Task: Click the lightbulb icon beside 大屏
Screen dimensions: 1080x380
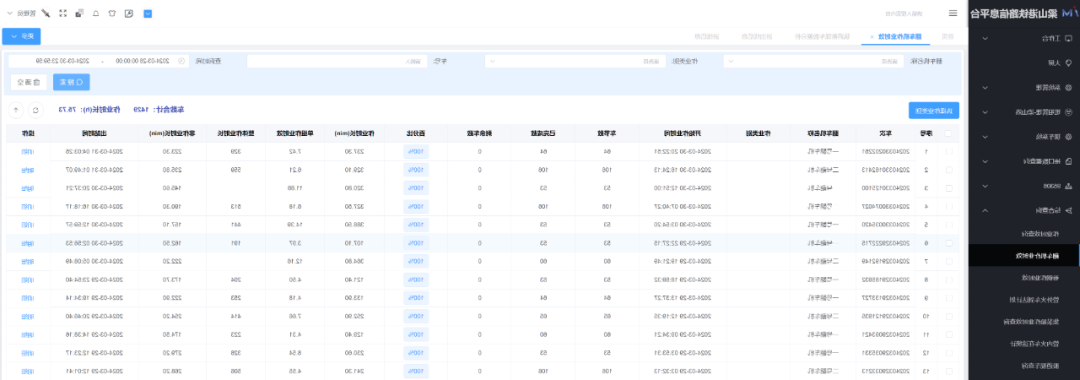Action: (x=1068, y=63)
